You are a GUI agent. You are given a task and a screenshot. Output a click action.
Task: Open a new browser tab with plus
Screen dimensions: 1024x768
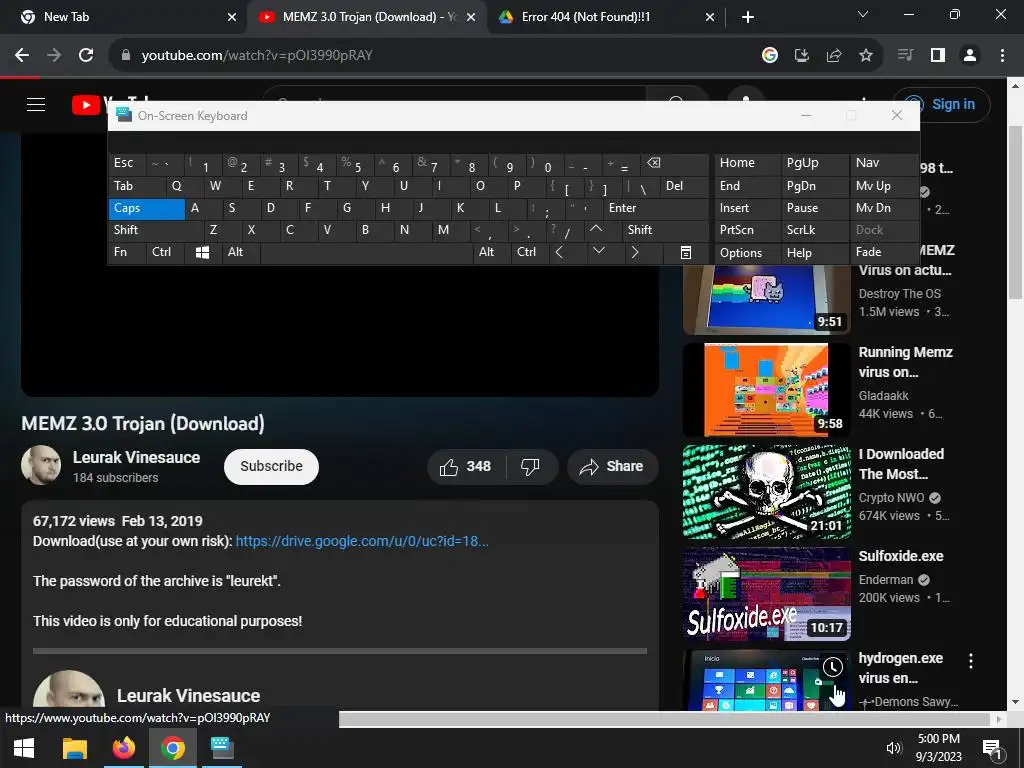tap(748, 17)
